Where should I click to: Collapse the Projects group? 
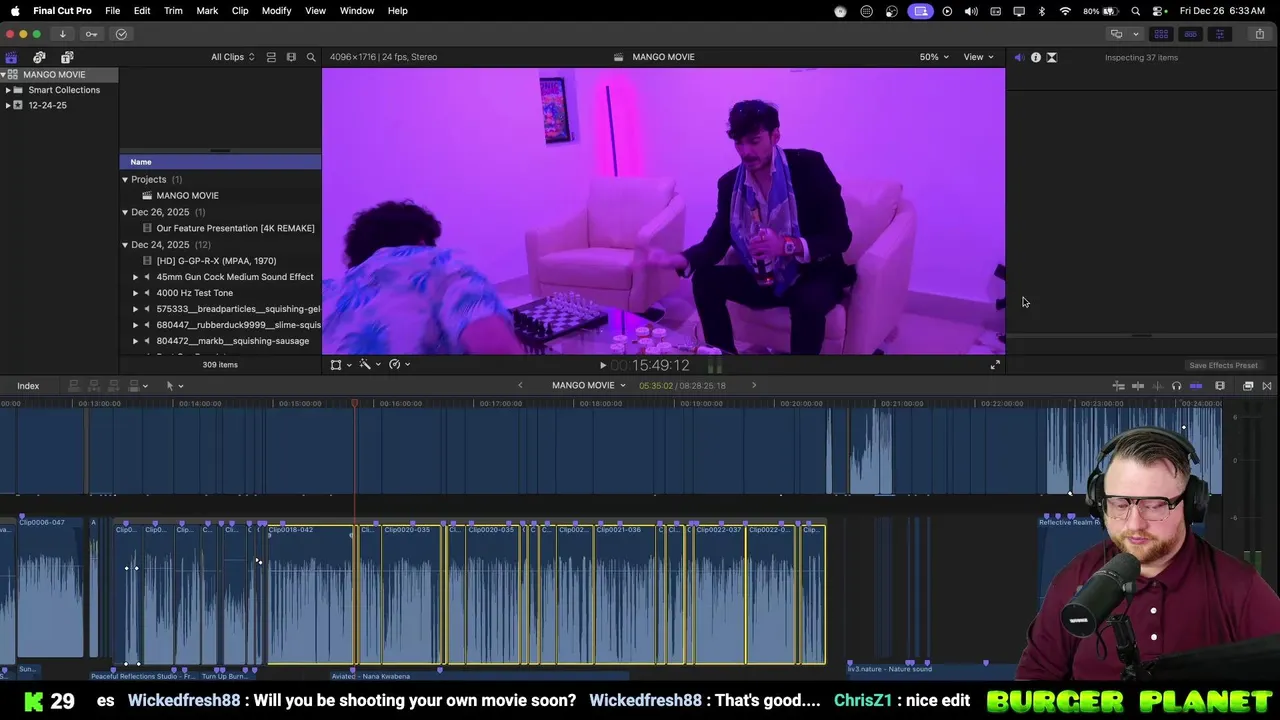(x=125, y=180)
